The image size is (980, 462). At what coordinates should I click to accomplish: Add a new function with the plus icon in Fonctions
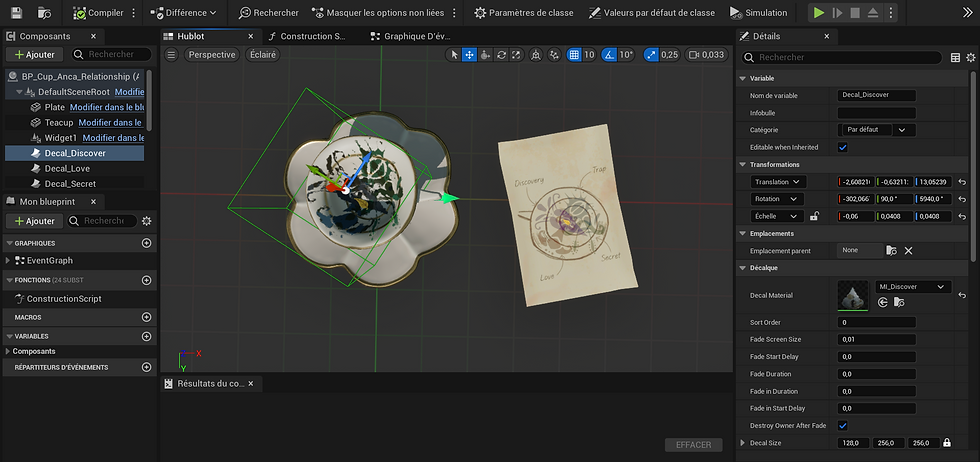pos(147,280)
